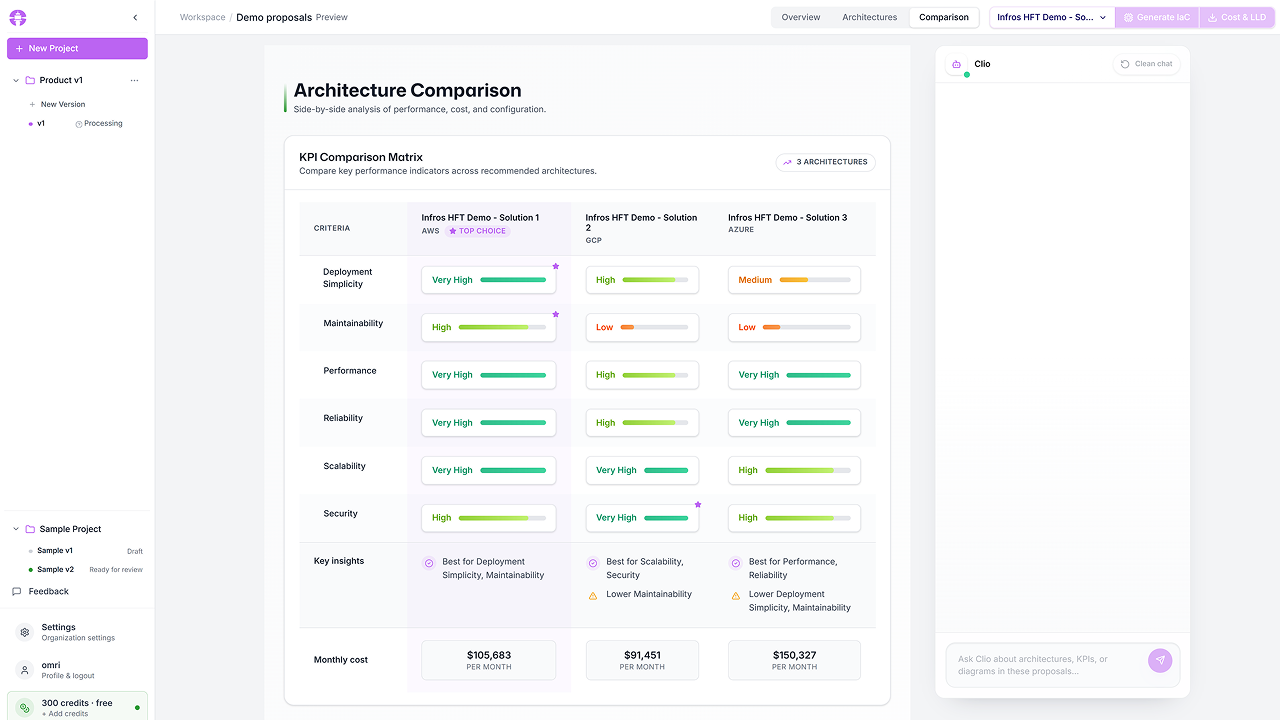The width and height of the screenshot is (1280, 720).
Task: Click the folder icon next to Product v1
Action: (x=30, y=80)
